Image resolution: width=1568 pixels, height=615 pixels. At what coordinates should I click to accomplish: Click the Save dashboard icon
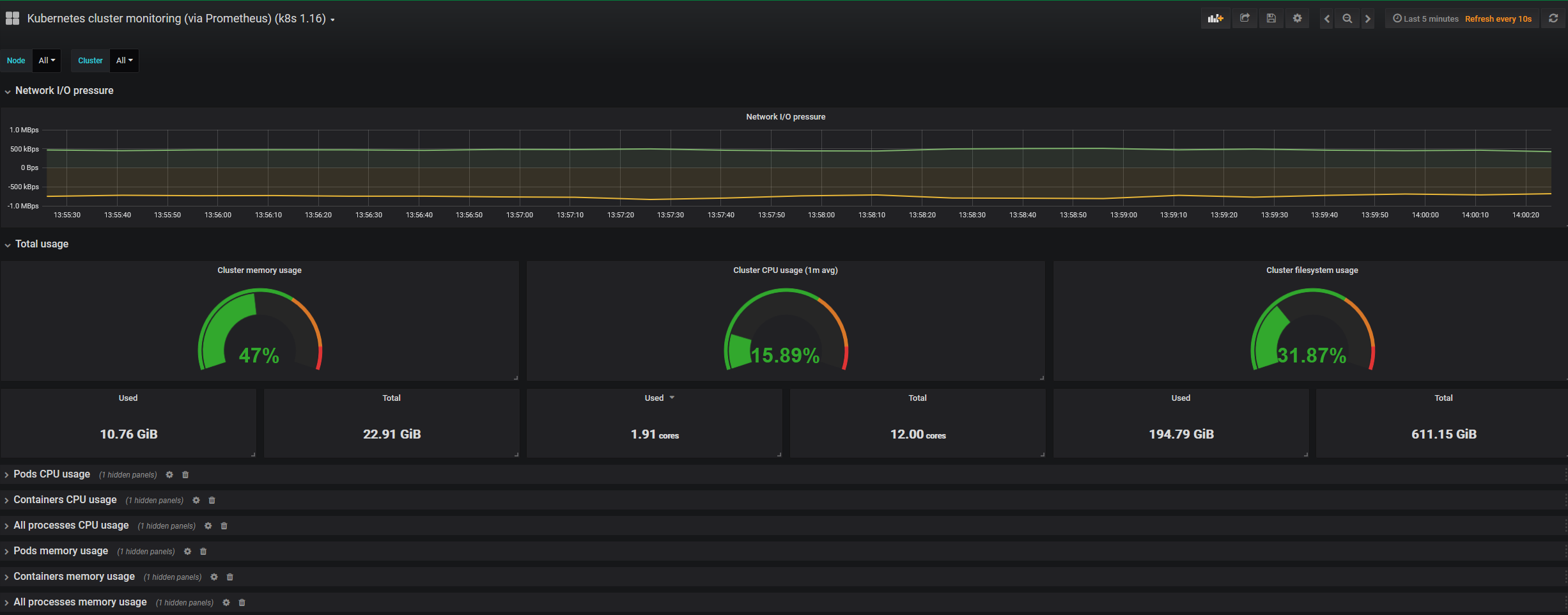1271,19
